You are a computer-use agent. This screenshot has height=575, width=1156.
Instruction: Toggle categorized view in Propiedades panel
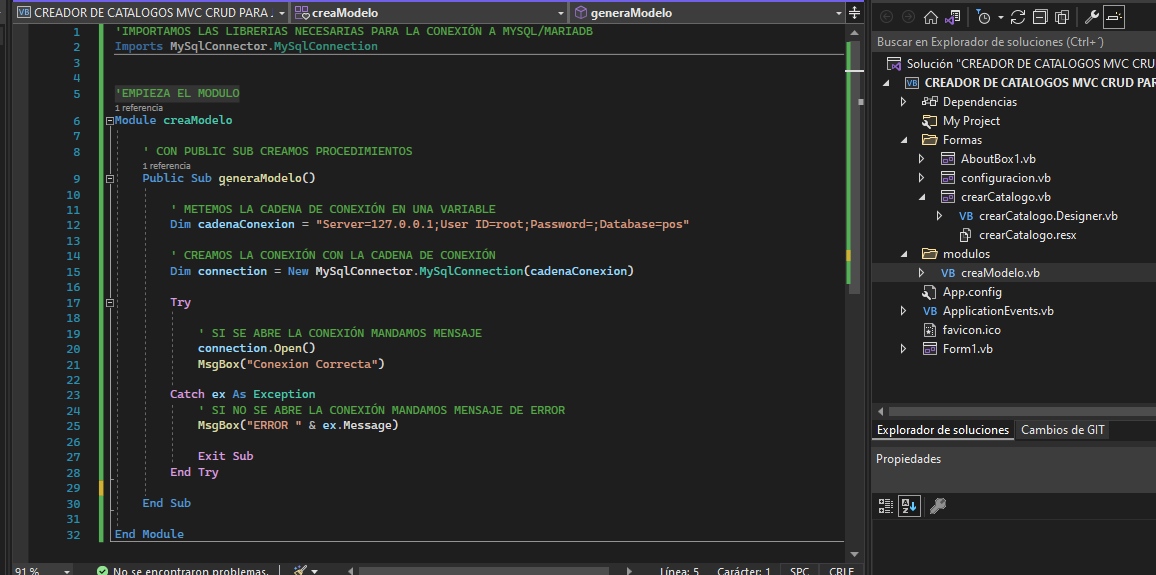coord(885,506)
